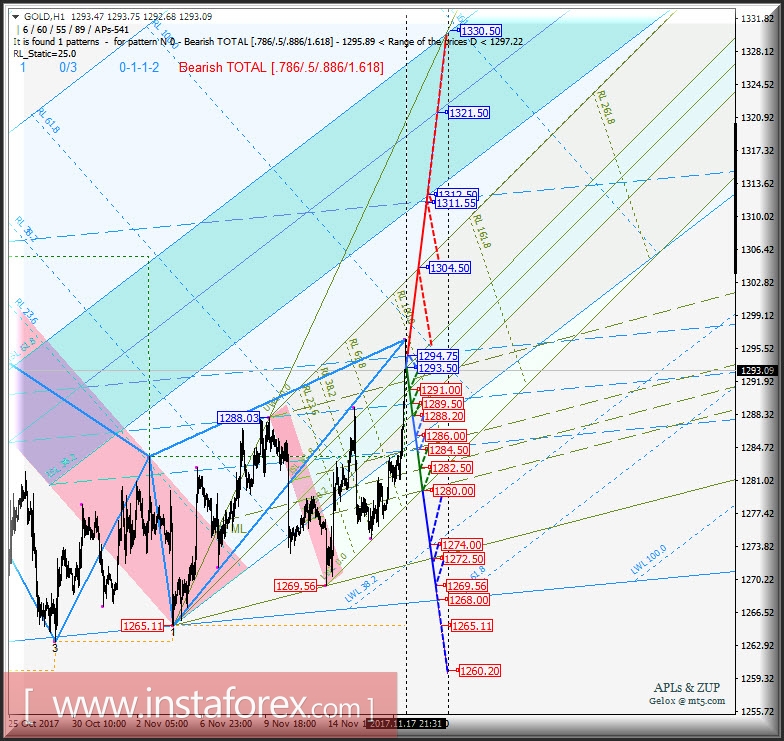
Task: Click the 9 Nov 18:00 date label
Action: (290, 724)
